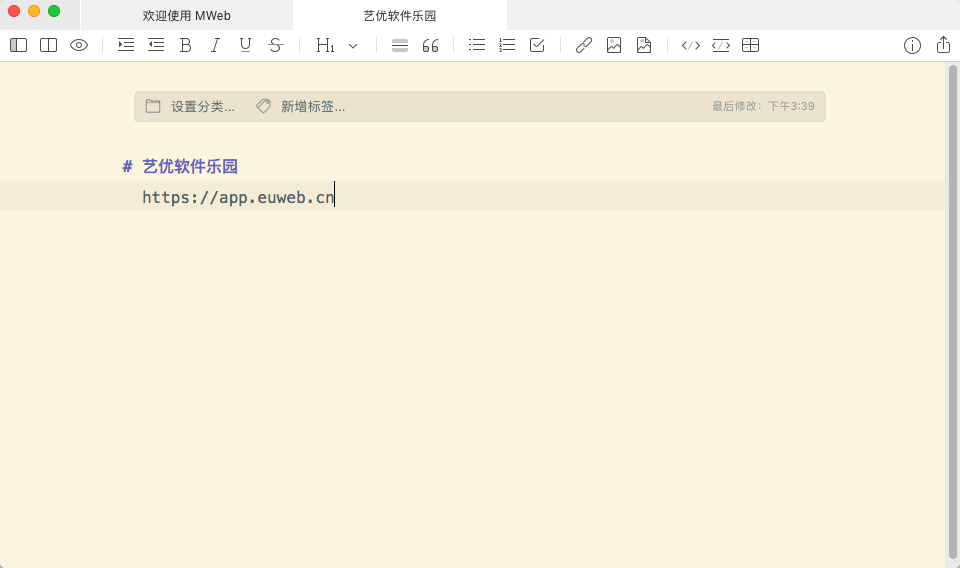Insert image button
The image size is (960, 568).
614,45
